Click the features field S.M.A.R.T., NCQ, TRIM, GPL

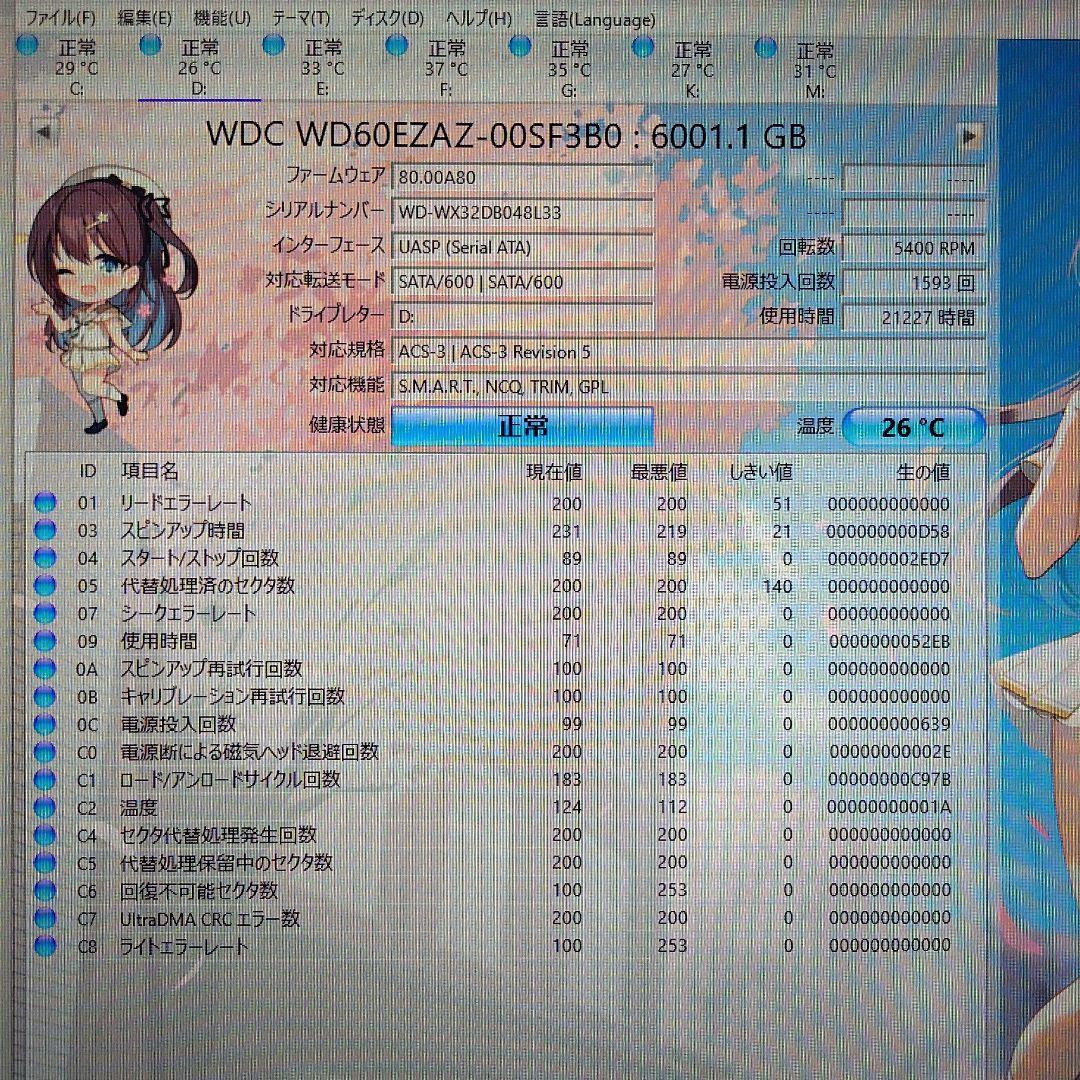(687, 386)
